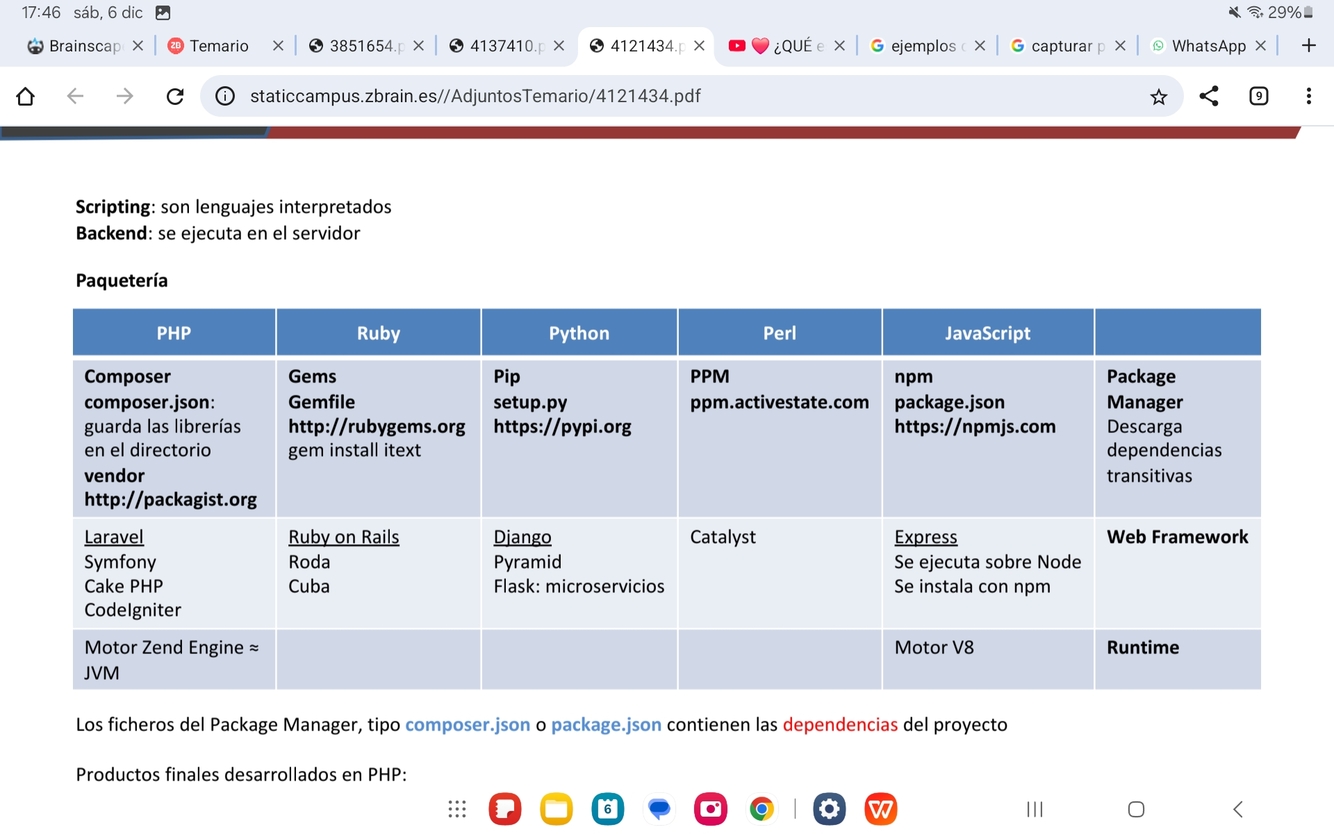This screenshot has height=834, width=1334.
Task: Tap the image notification icon in status bar
Action: (x=163, y=13)
